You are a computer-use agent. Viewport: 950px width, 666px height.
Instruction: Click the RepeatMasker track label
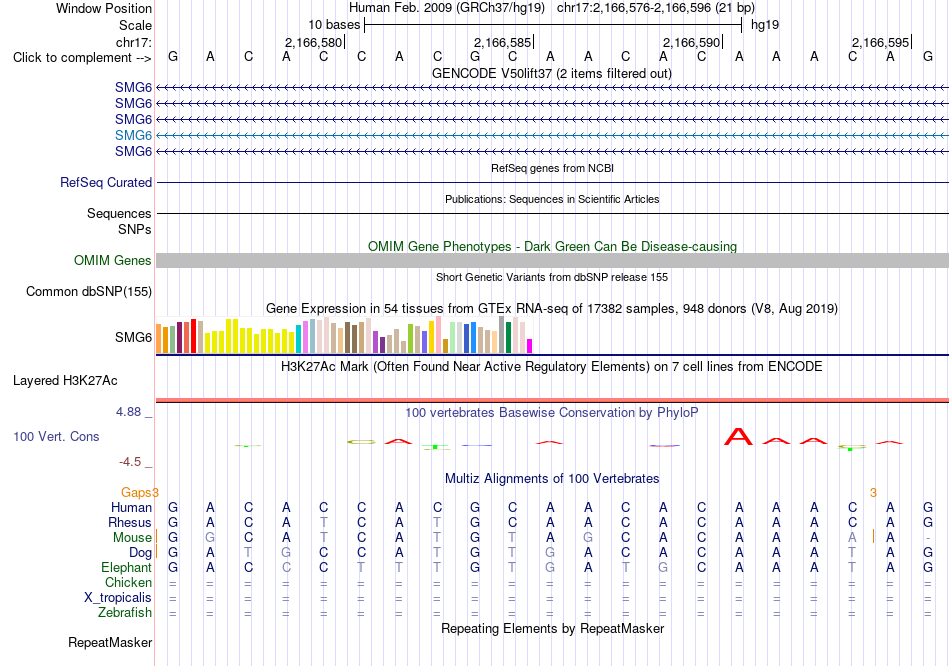(x=110, y=642)
